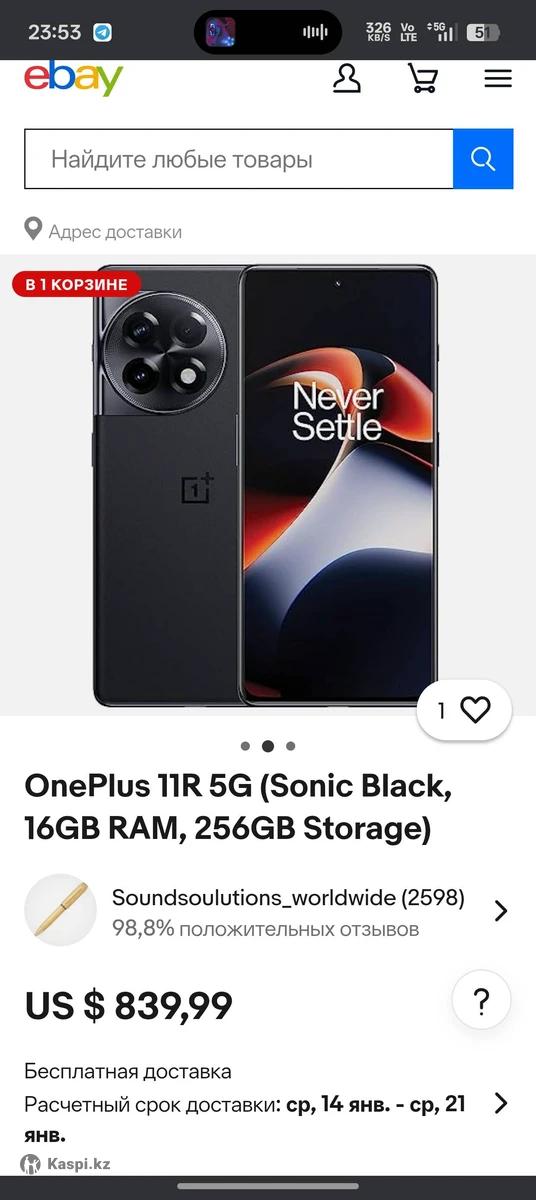The width and height of the screenshot is (536, 1200).
Task: Open 'Адрес доставки' link
Action: (116, 231)
